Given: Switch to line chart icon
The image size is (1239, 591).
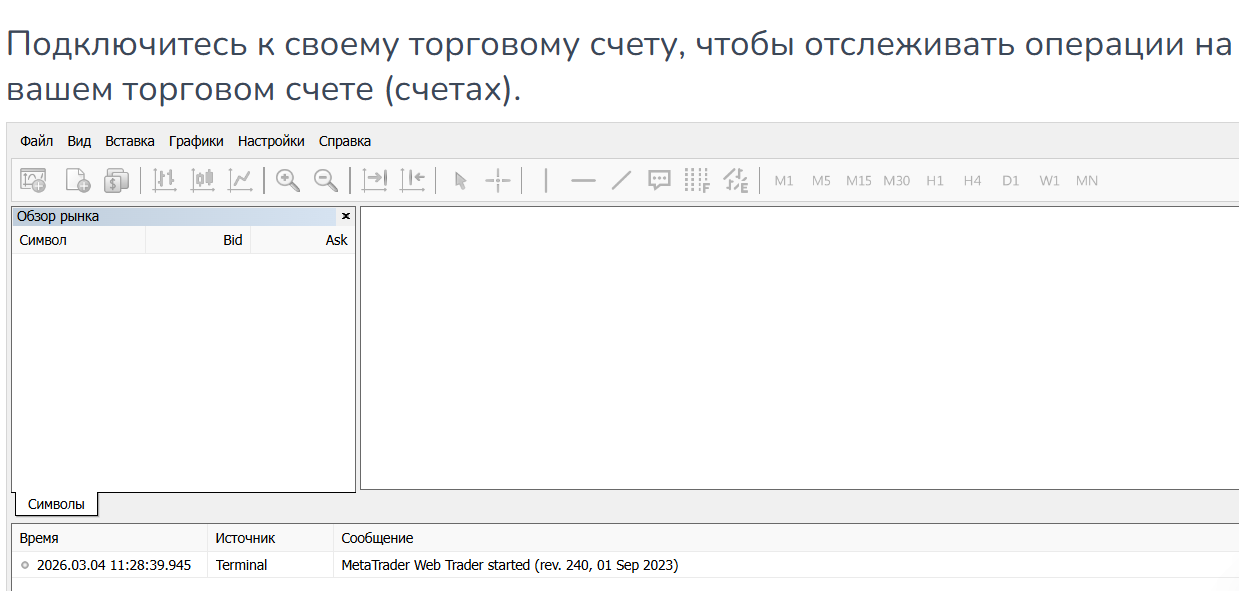Looking at the screenshot, I should pyautogui.click(x=240, y=180).
